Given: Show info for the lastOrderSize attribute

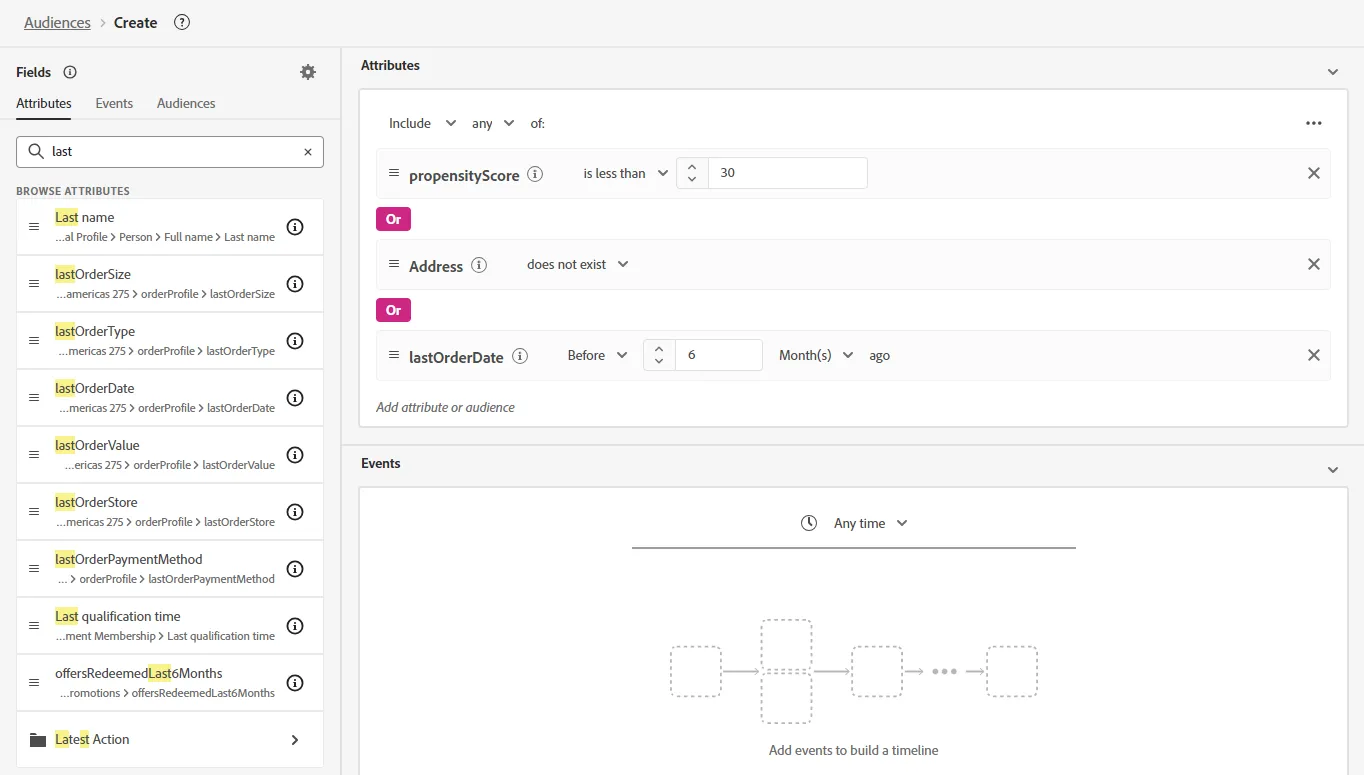Looking at the screenshot, I should pyautogui.click(x=295, y=284).
